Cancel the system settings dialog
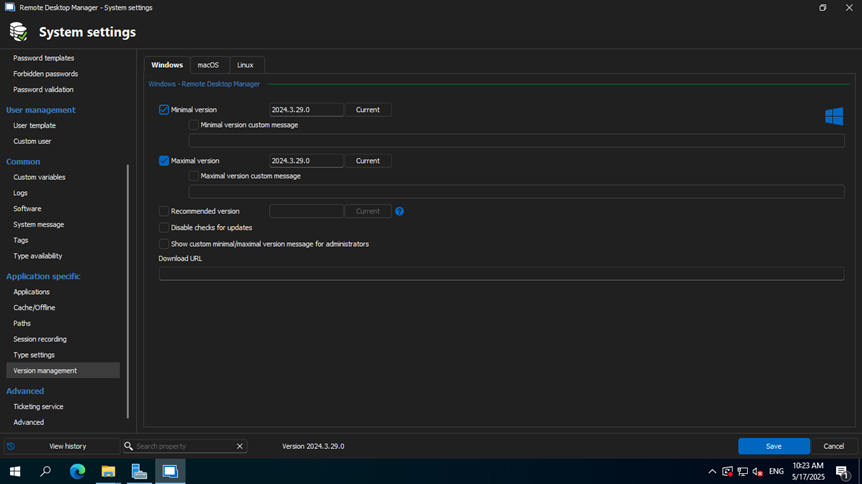Viewport: 862px width, 484px height. point(833,446)
